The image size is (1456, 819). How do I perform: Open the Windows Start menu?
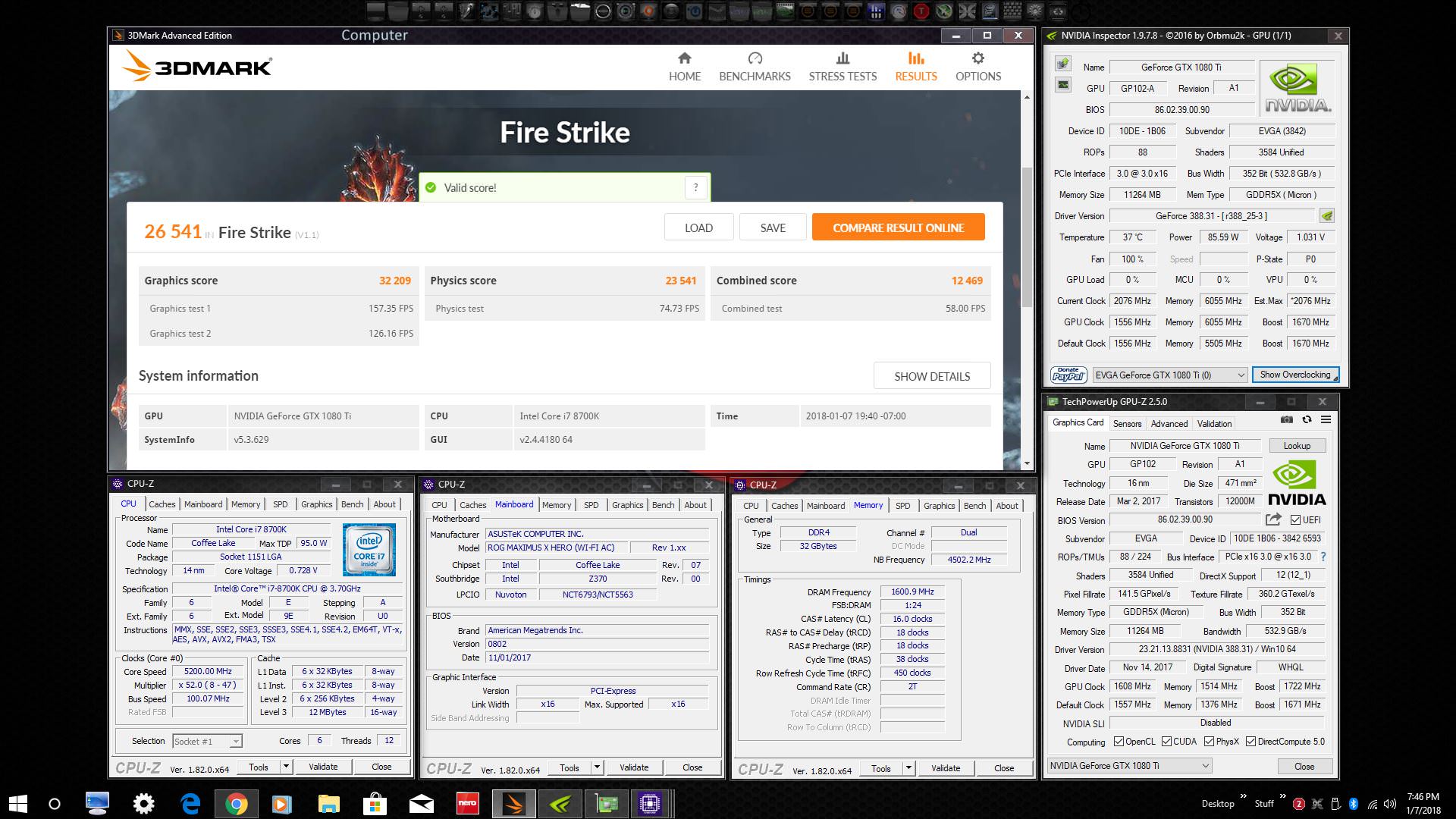(x=17, y=804)
